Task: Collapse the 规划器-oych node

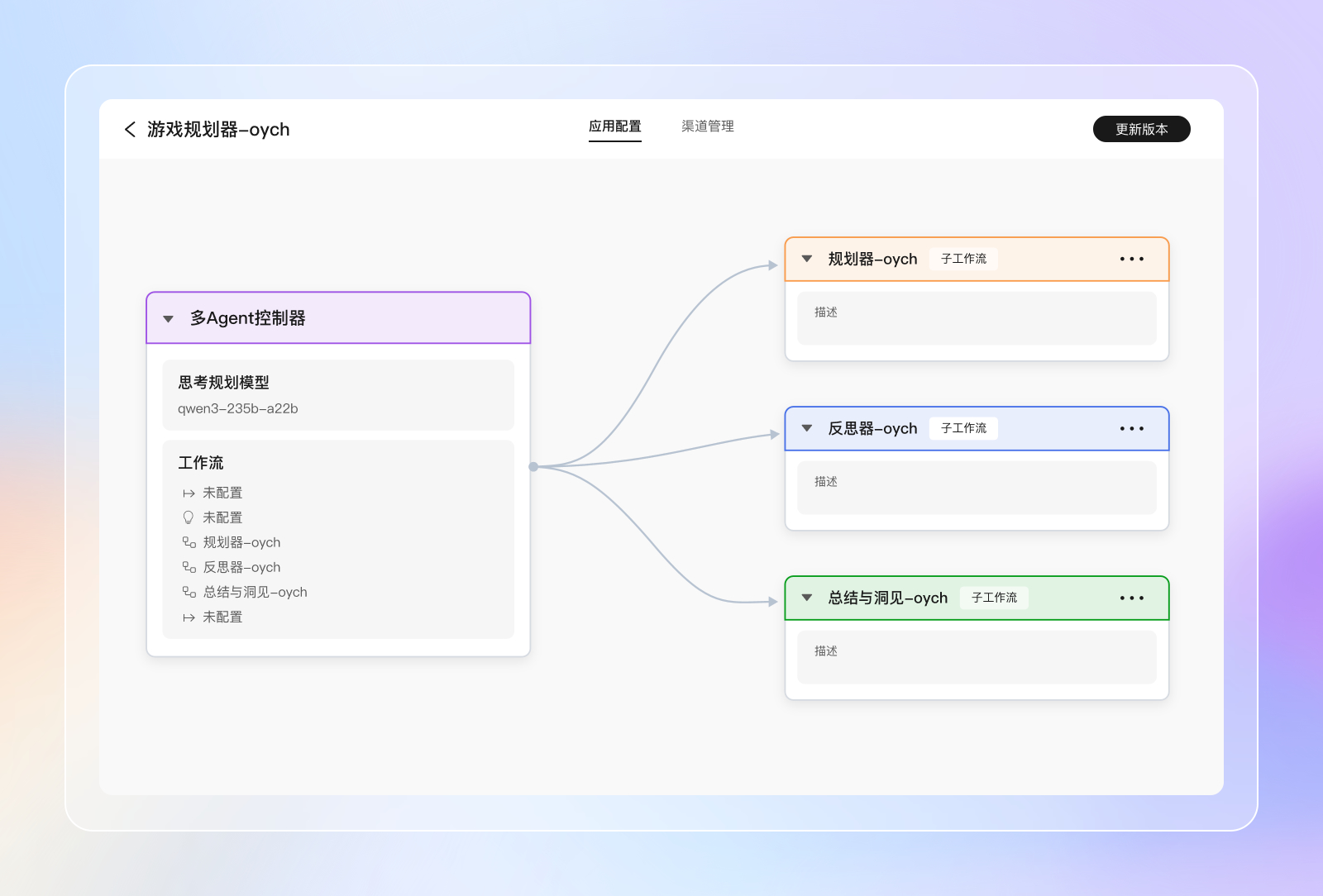Action: point(807,260)
